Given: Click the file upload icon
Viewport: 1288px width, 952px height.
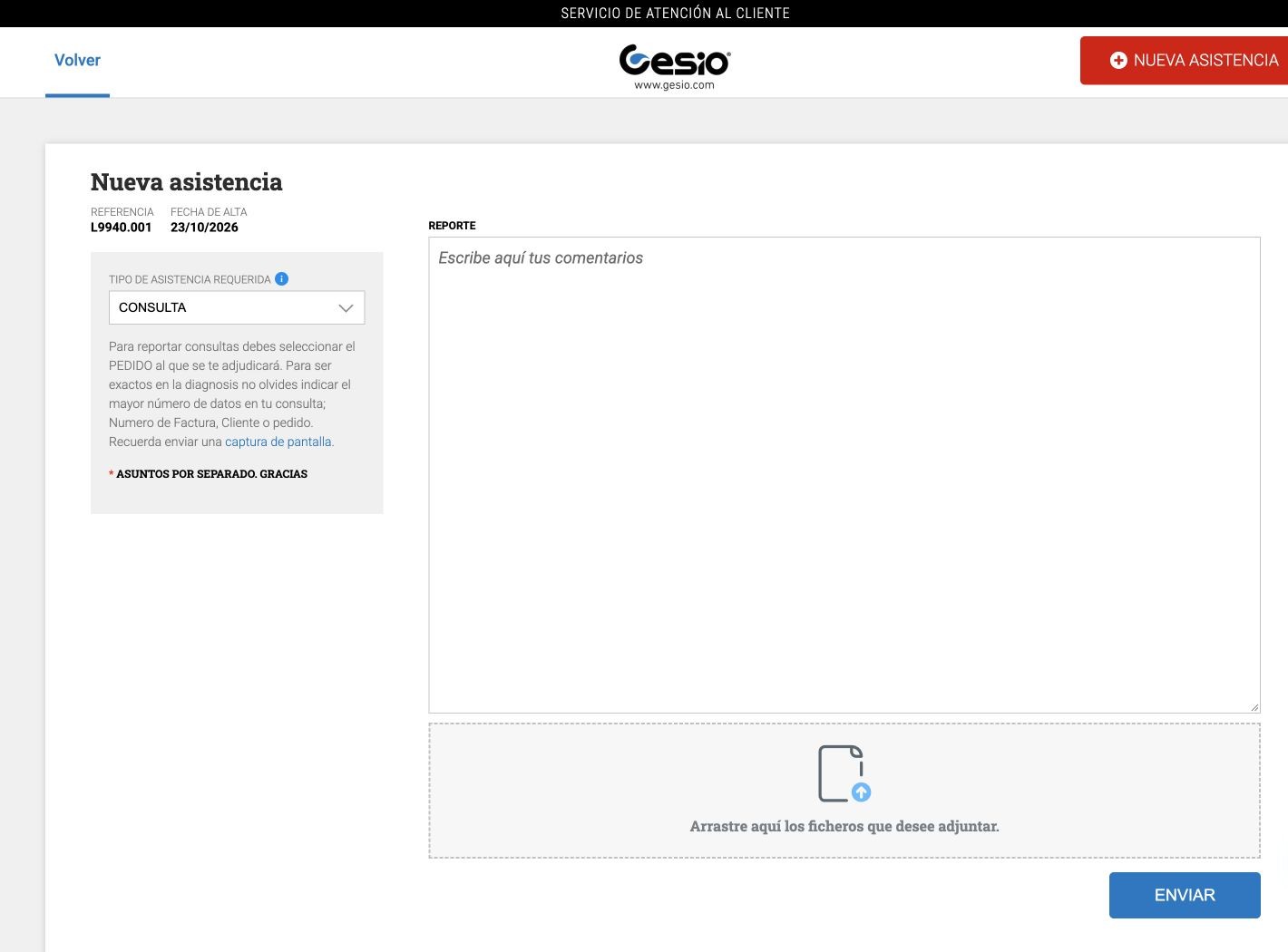Looking at the screenshot, I should pyautogui.click(x=844, y=773).
